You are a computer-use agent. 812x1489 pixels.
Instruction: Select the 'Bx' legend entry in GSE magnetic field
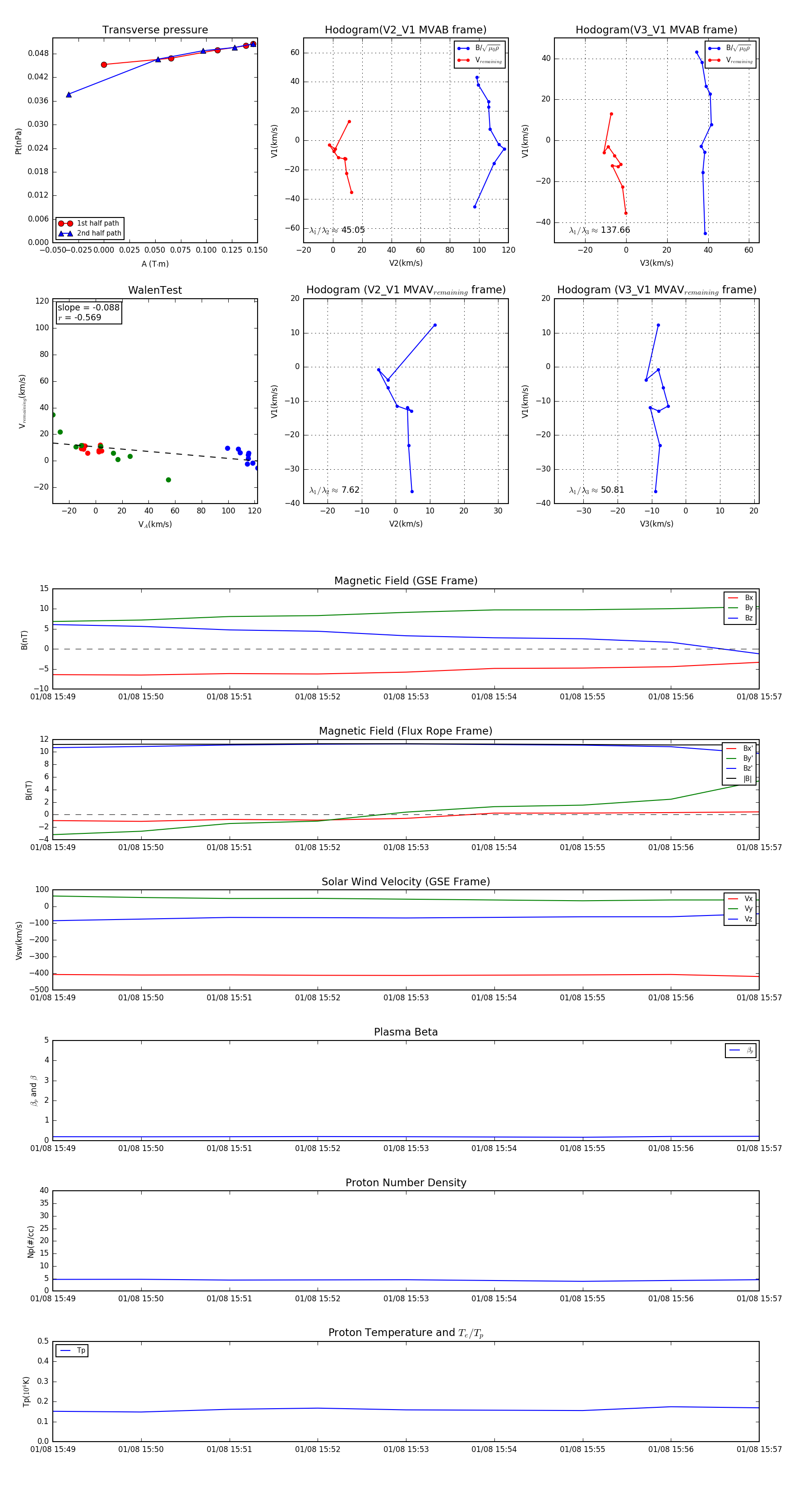[x=740, y=598]
